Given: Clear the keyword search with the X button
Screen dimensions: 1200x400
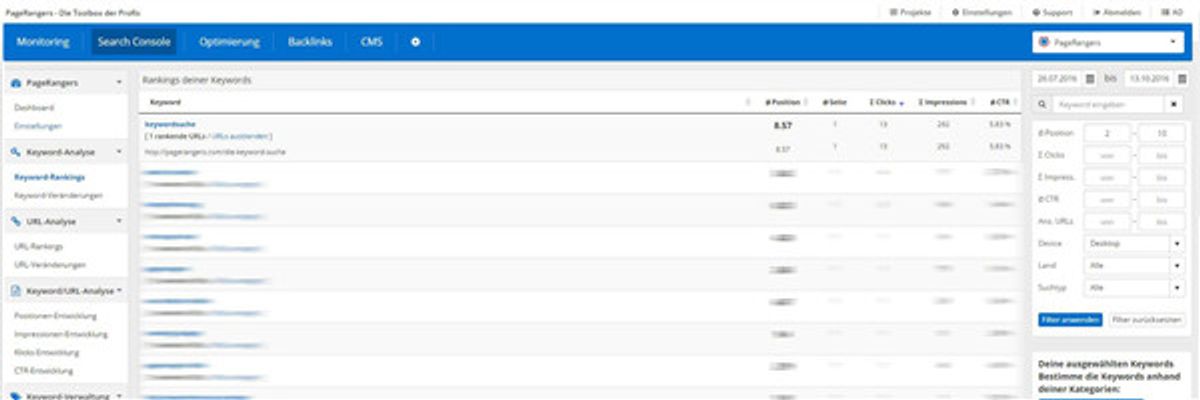Looking at the screenshot, I should coord(1174,104).
